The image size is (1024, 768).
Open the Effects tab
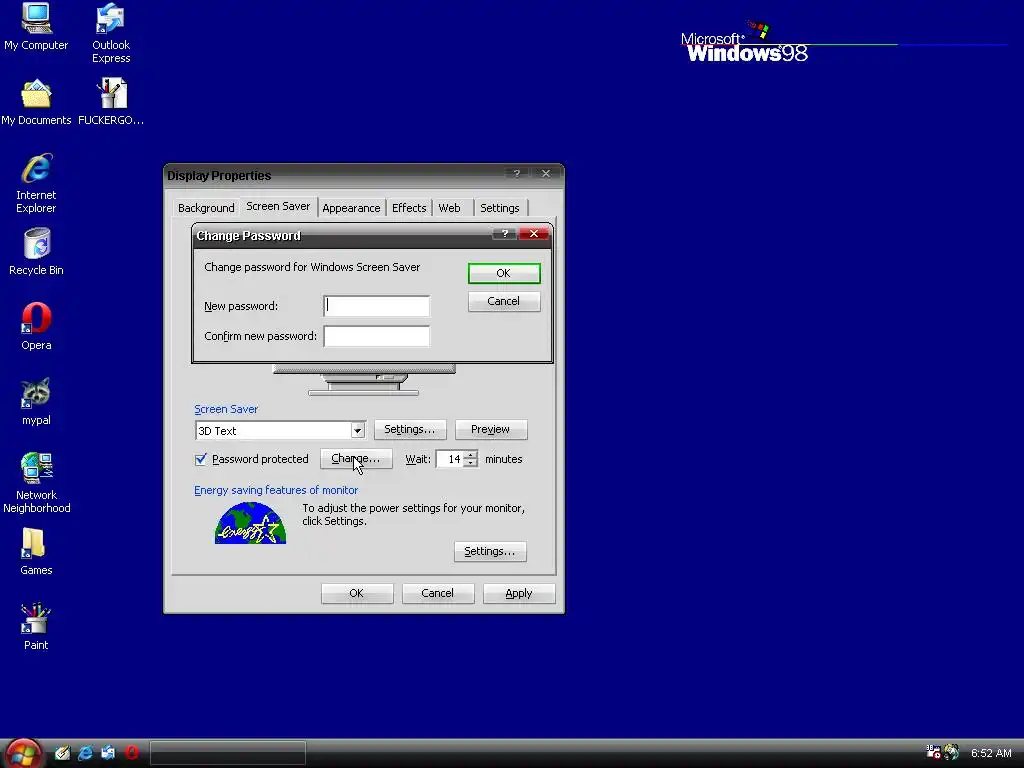click(x=409, y=208)
